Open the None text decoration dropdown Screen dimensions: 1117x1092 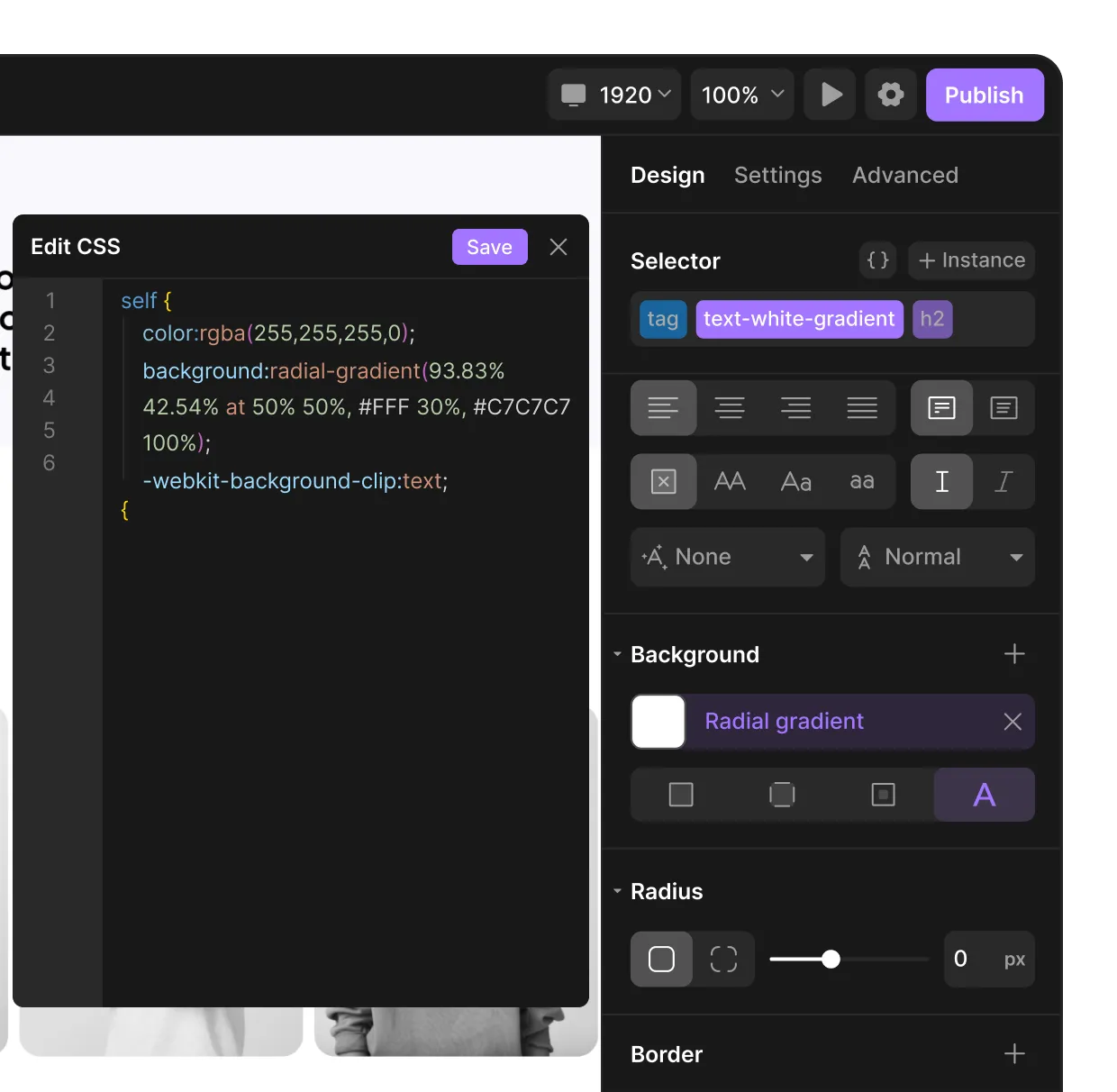(x=728, y=557)
